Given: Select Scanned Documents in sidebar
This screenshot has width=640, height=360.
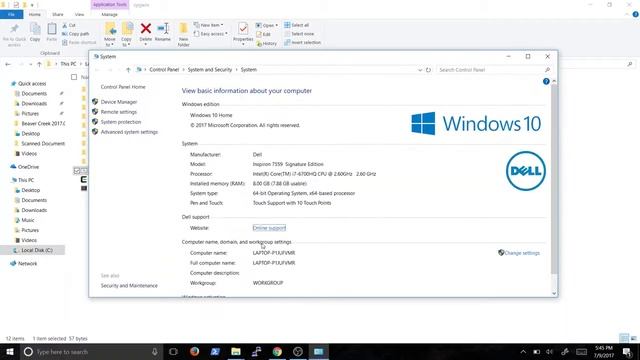Looking at the screenshot, I should [x=40, y=144].
